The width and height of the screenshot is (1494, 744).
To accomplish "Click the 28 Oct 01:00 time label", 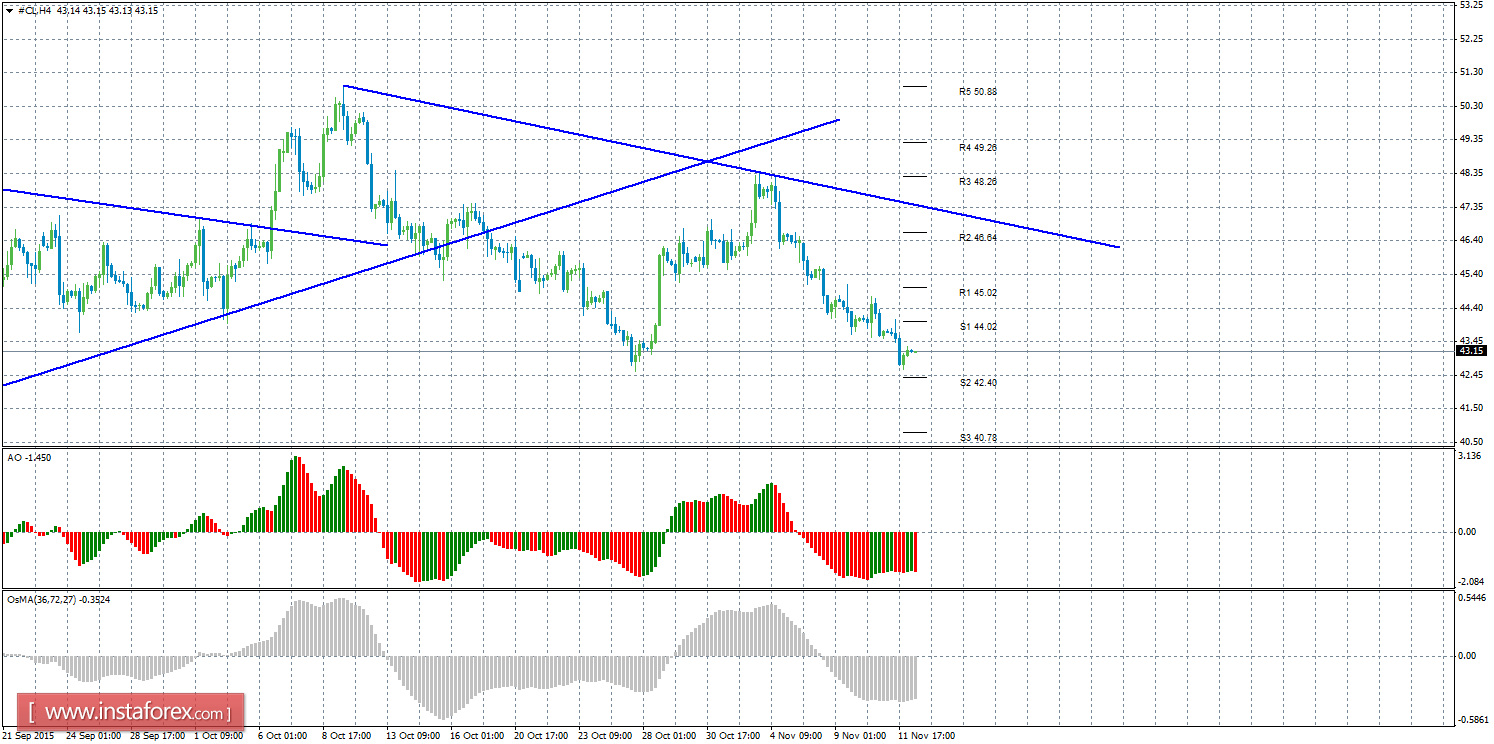I will (x=669, y=736).
